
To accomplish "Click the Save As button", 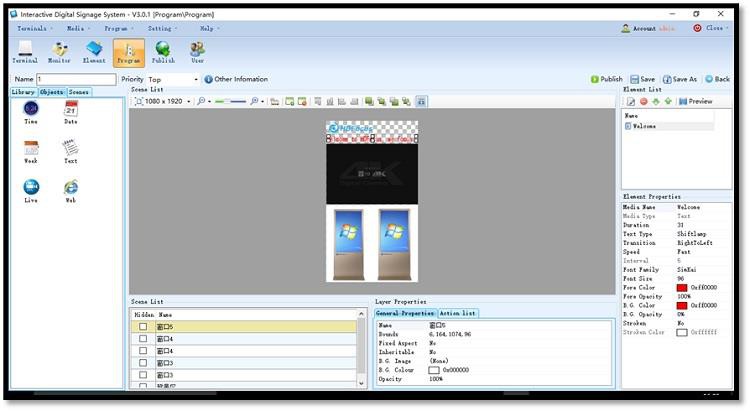I will [x=680, y=79].
